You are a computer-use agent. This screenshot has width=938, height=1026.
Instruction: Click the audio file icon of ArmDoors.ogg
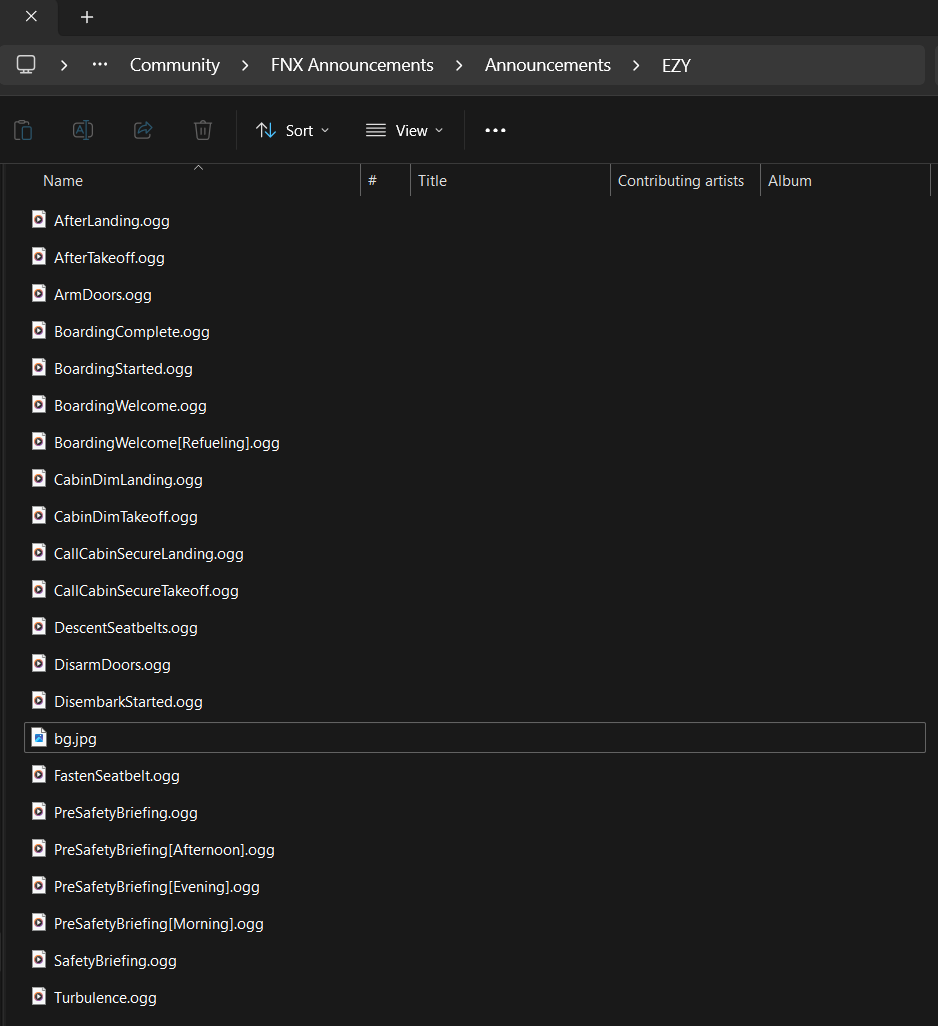pyautogui.click(x=39, y=293)
